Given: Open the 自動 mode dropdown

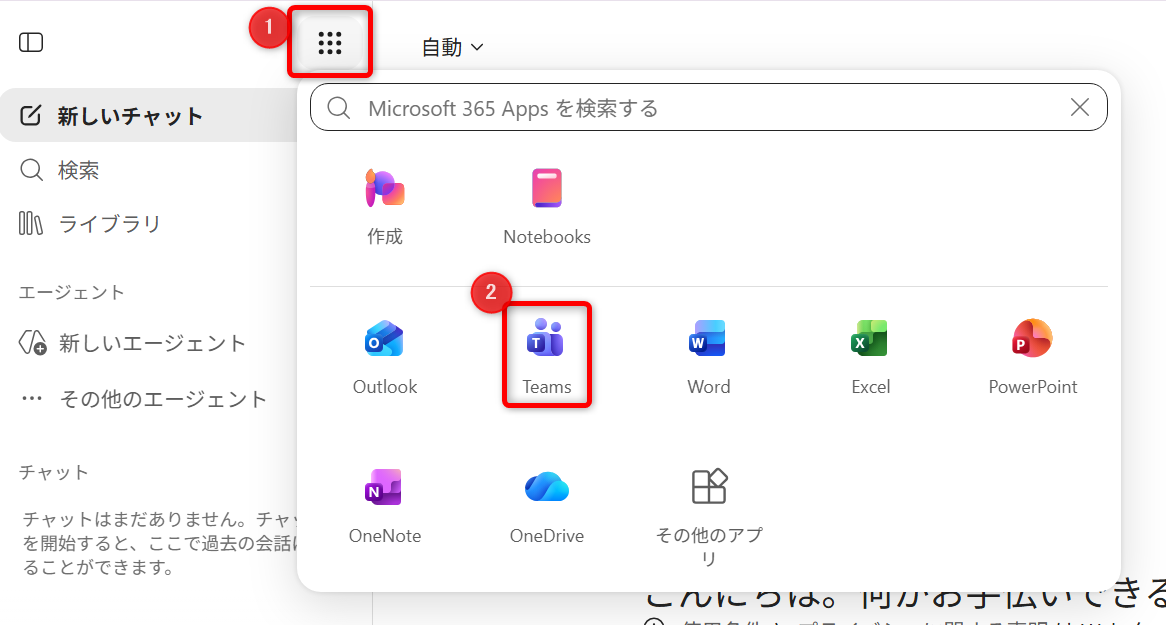Looking at the screenshot, I should (x=452, y=48).
